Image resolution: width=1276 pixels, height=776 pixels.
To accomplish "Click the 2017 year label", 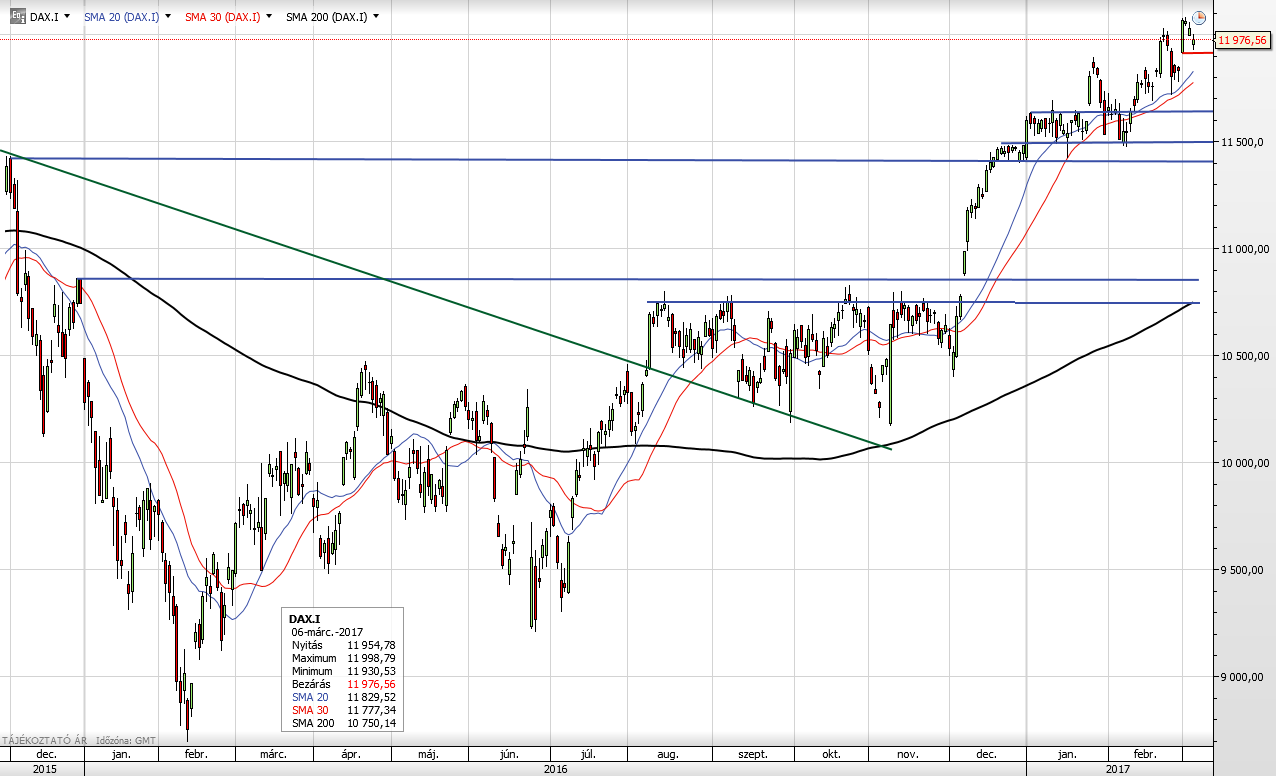I will tap(1119, 769).
